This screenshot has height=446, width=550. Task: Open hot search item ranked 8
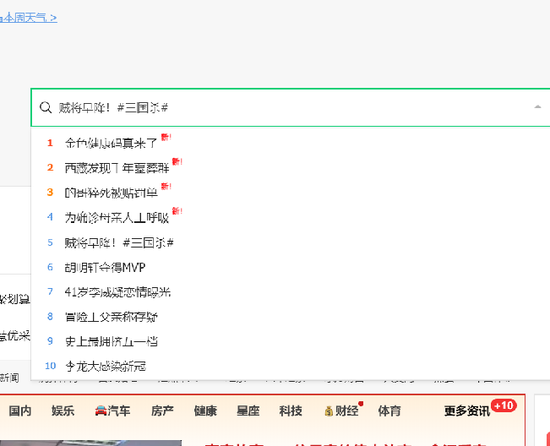tap(111, 317)
